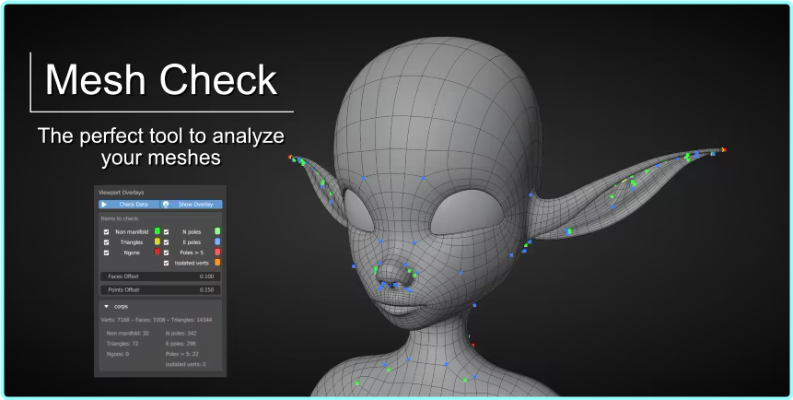Click the Show Overlay button

point(192,204)
